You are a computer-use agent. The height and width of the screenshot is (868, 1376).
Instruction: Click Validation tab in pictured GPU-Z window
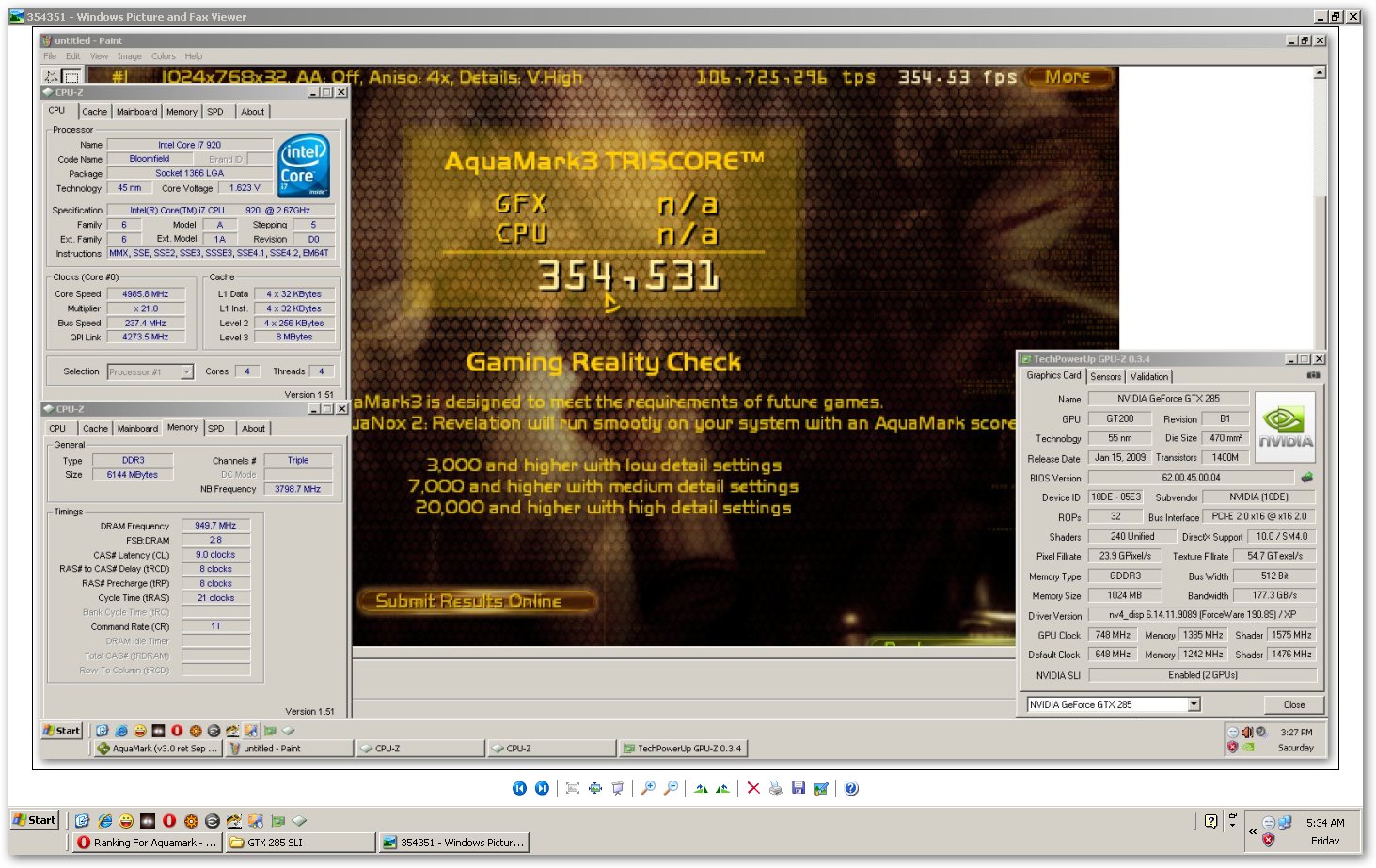click(x=1148, y=376)
